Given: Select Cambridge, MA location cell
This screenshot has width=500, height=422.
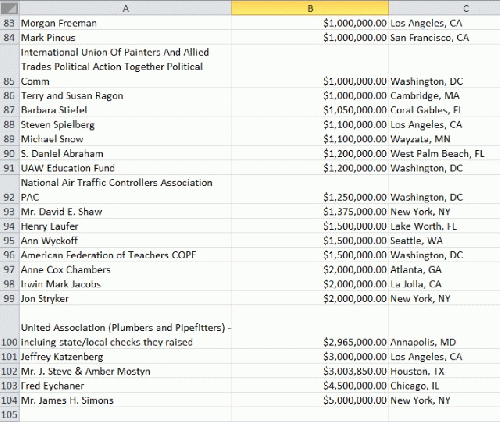Looking at the screenshot, I should coord(444,96).
